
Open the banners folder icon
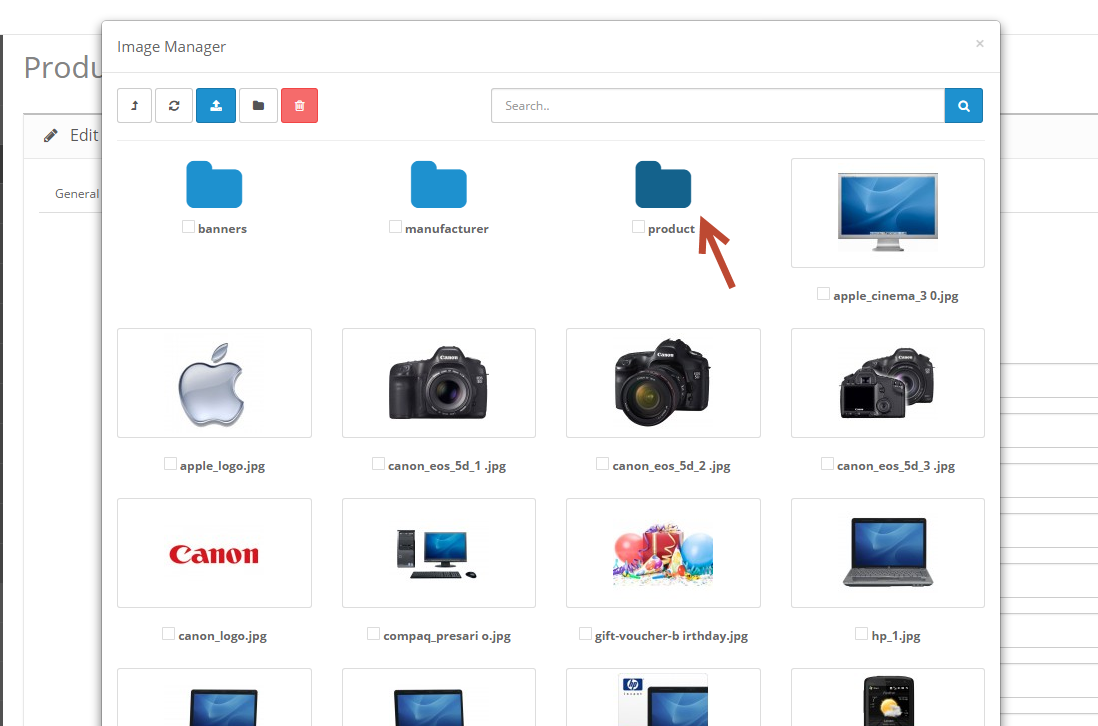(214, 185)
